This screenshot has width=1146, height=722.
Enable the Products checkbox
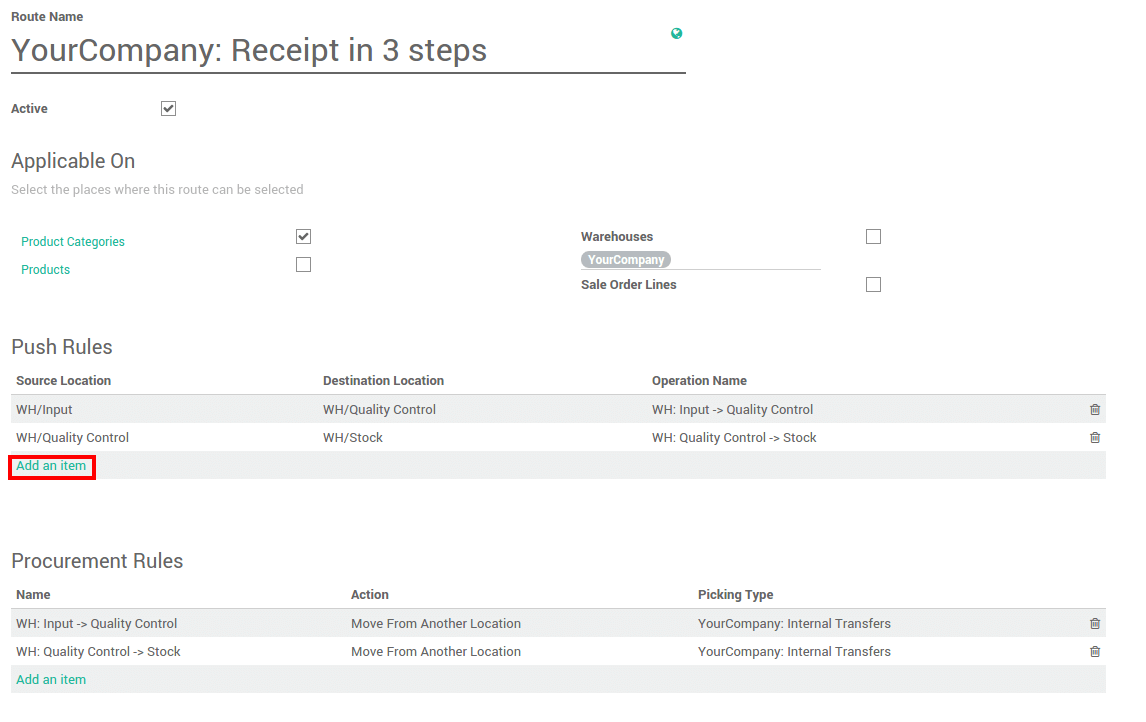[x=303, y=264]
